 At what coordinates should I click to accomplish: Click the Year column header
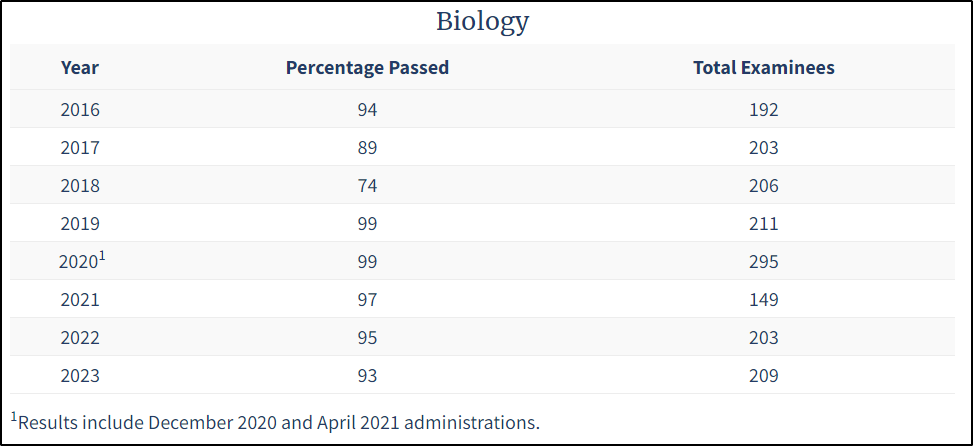coord(80,68)
